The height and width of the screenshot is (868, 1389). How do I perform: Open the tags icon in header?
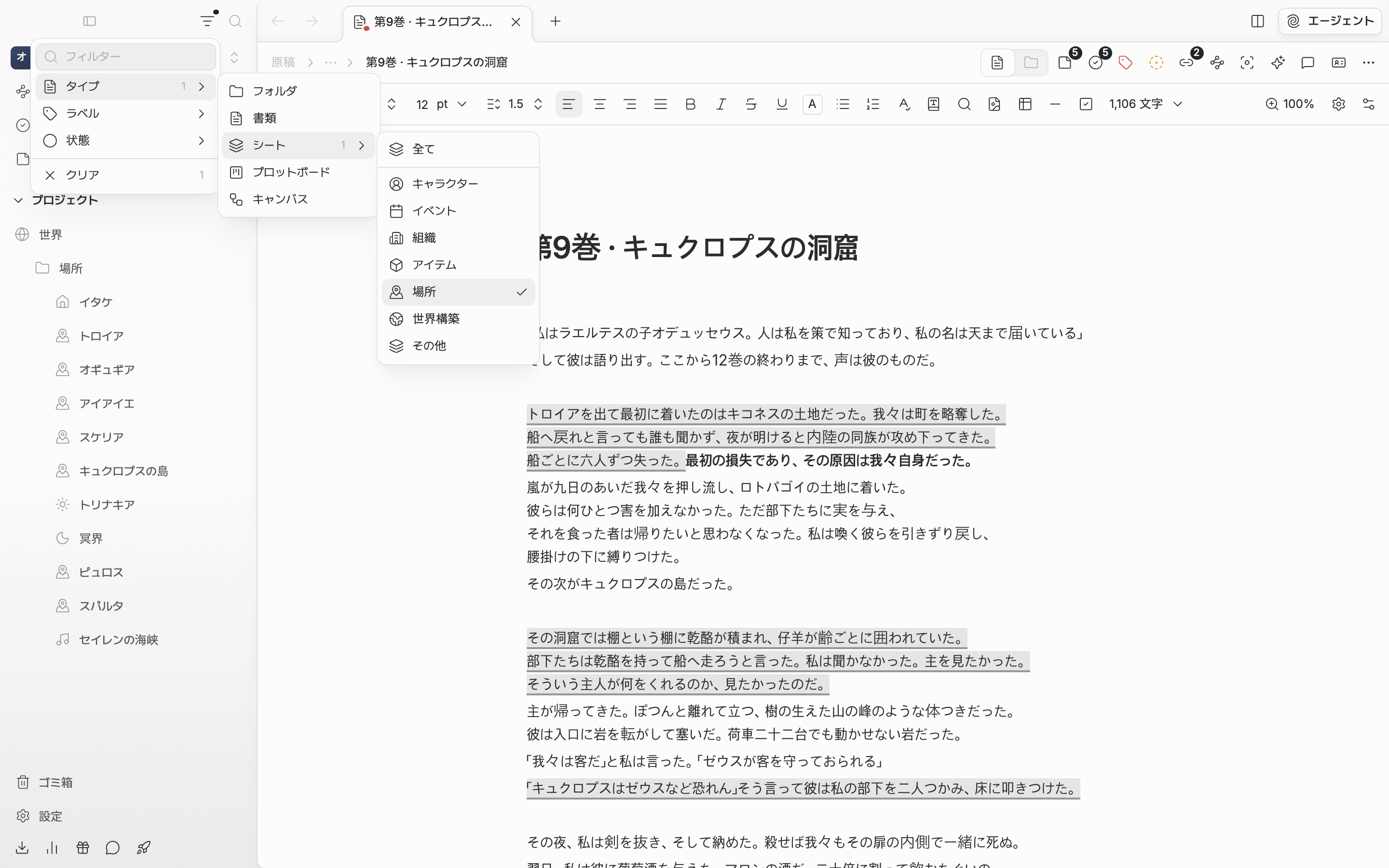[1126, 62]
